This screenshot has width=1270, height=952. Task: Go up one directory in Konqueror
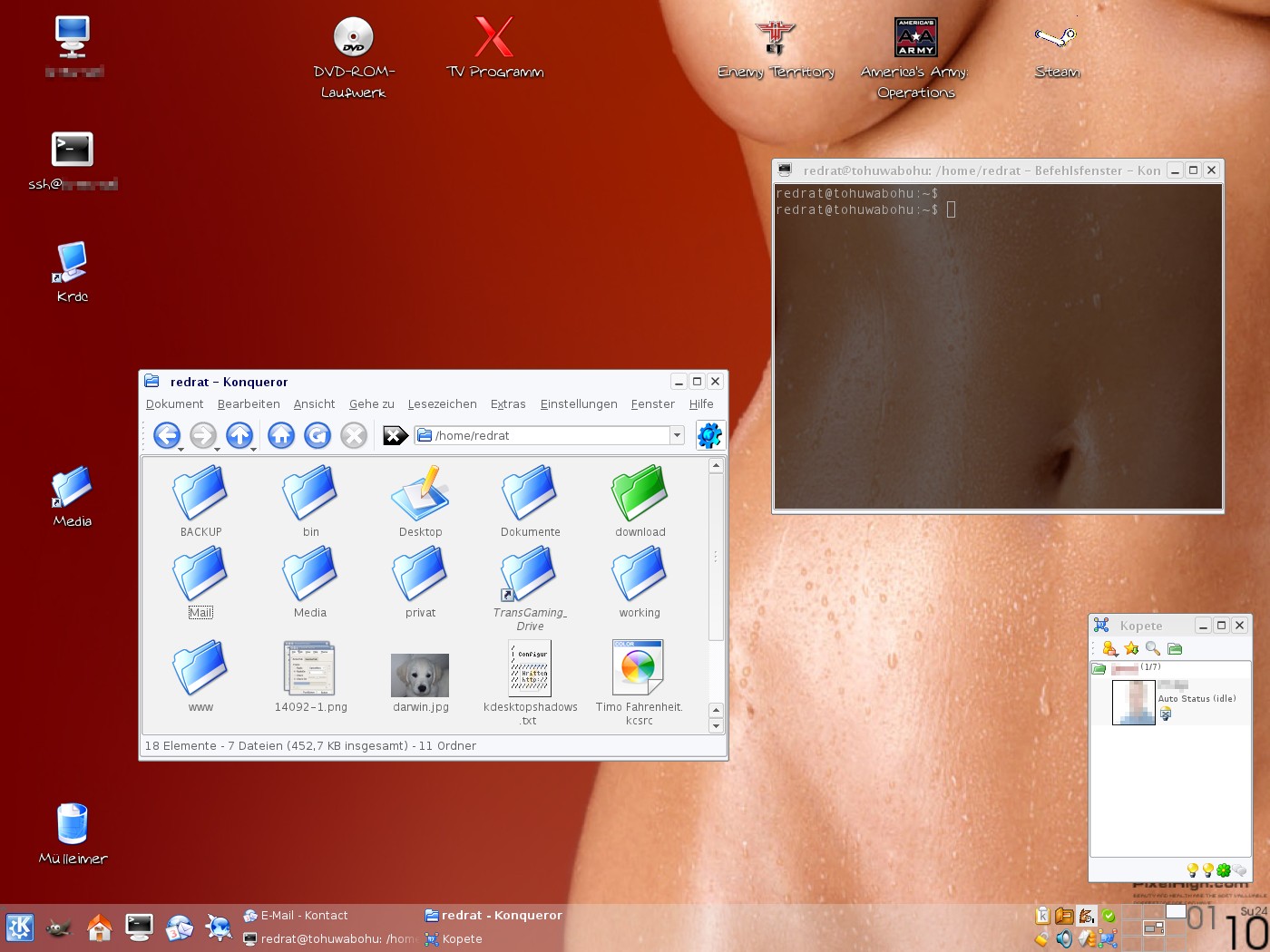pyautogui.click(x=239, y=436)
